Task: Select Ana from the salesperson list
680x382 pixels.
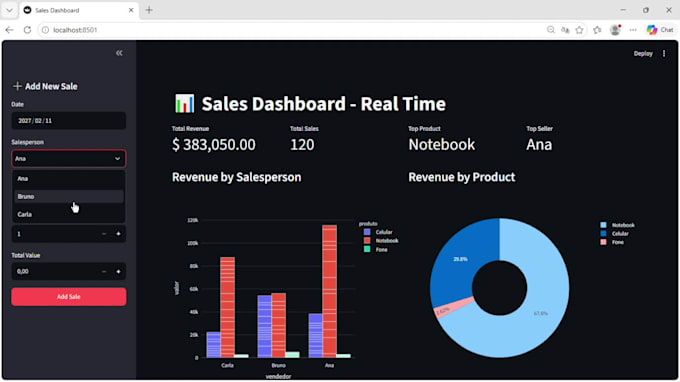Action: point(69,179)
